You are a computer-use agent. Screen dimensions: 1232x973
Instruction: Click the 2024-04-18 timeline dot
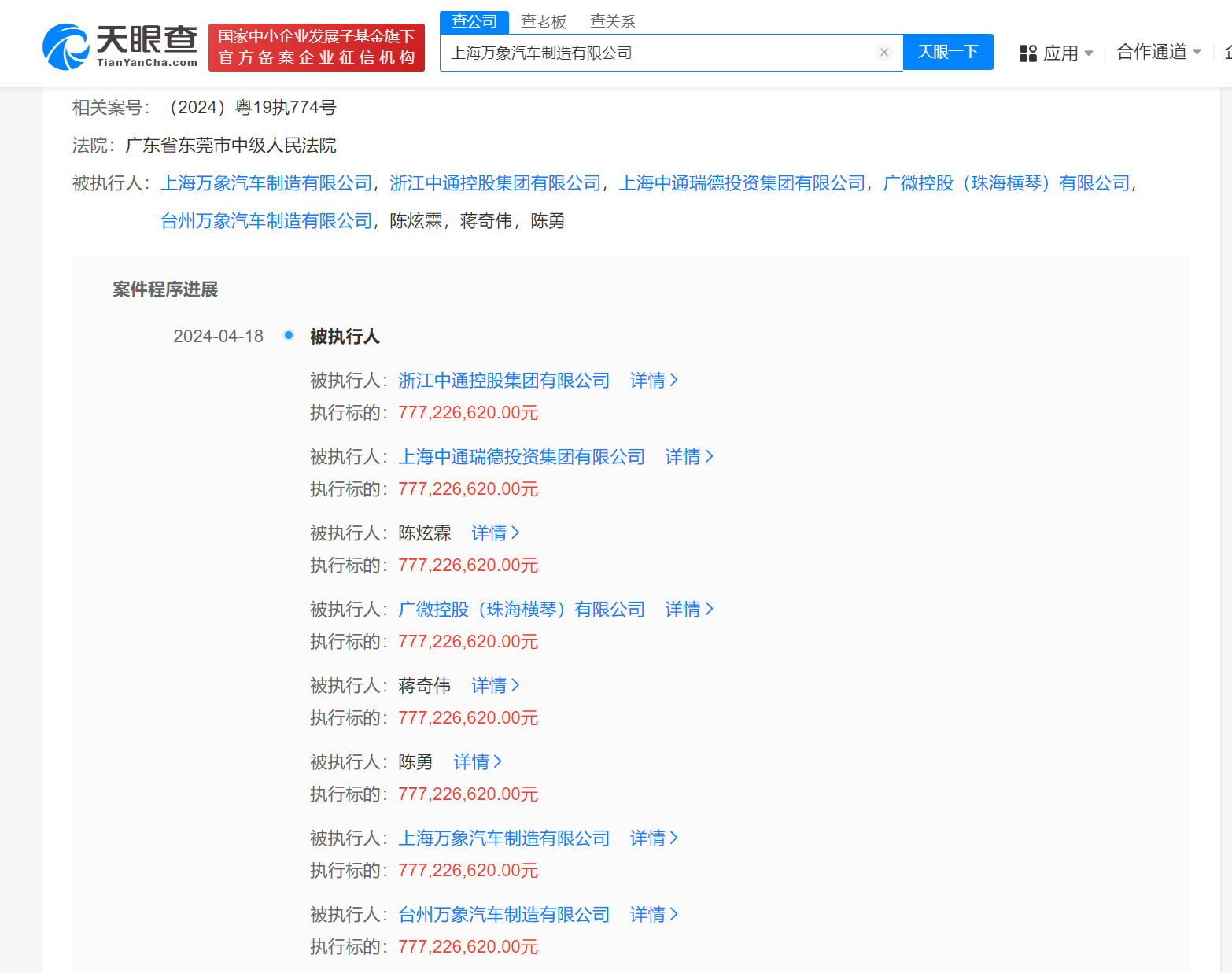point(289,336)
